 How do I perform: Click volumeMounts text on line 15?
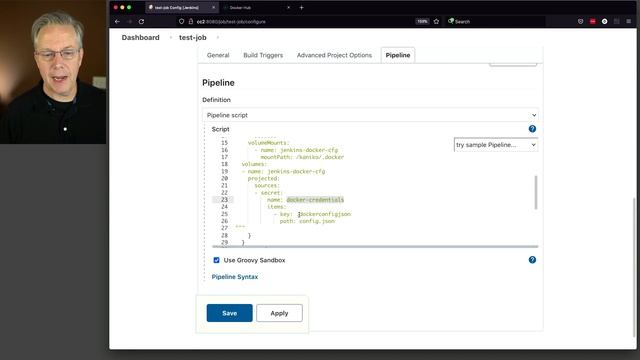(x=268, y=143)
